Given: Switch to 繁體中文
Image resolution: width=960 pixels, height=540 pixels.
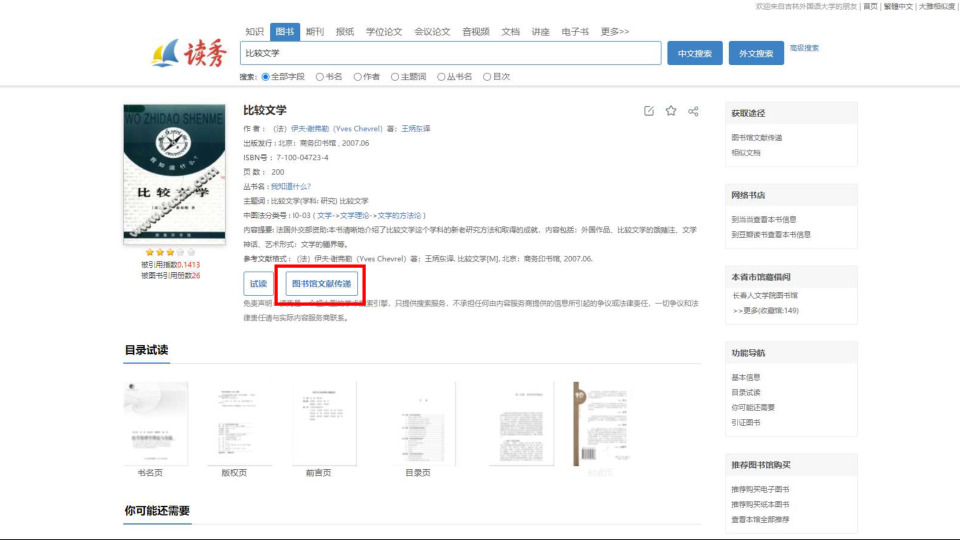Looking at the screenshot, I should coord(898,7).
